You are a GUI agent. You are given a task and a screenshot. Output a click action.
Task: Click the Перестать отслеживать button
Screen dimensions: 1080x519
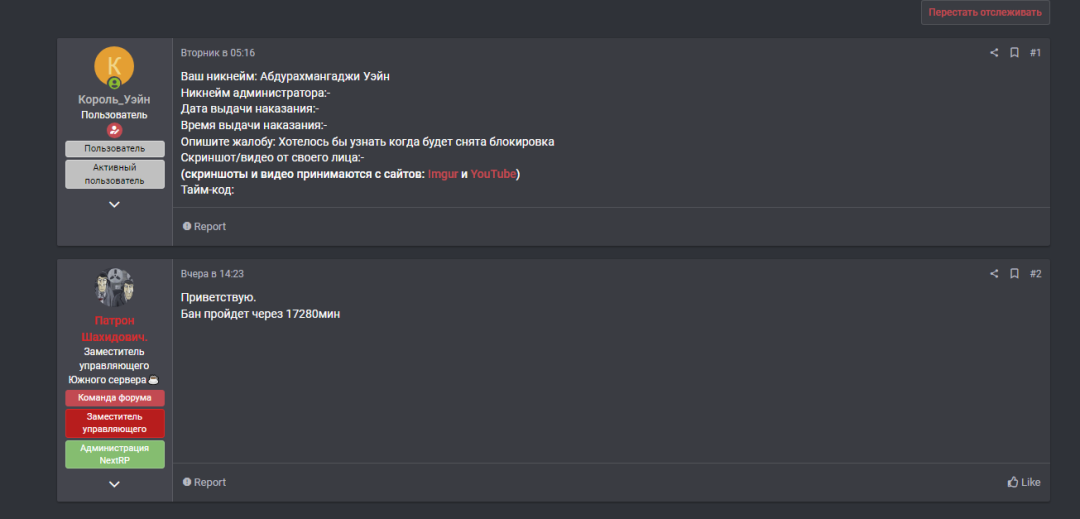point(985,12)
